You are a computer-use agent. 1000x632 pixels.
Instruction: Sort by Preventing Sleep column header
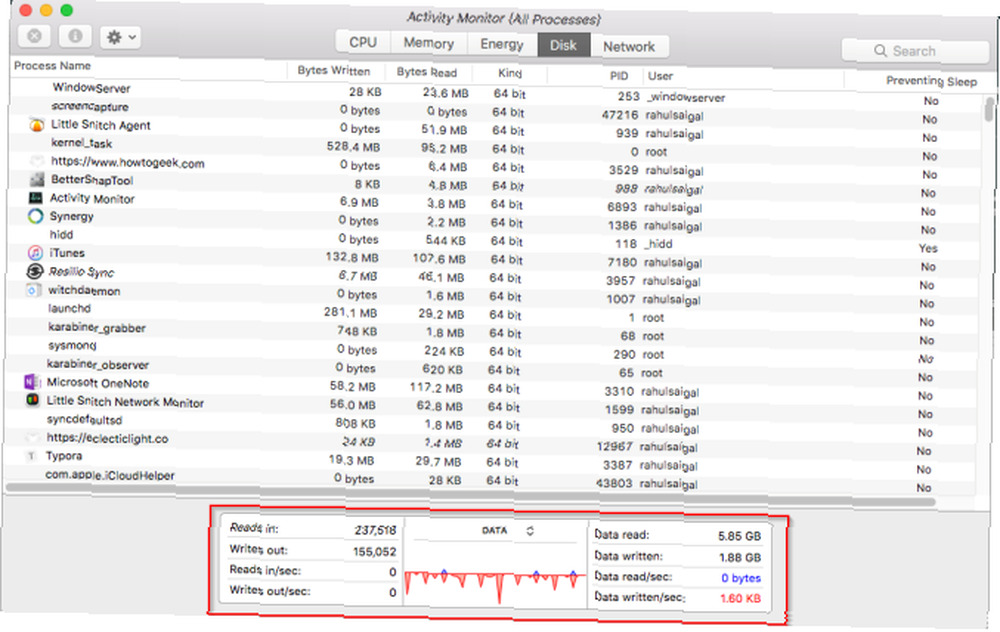pos(931,81)
